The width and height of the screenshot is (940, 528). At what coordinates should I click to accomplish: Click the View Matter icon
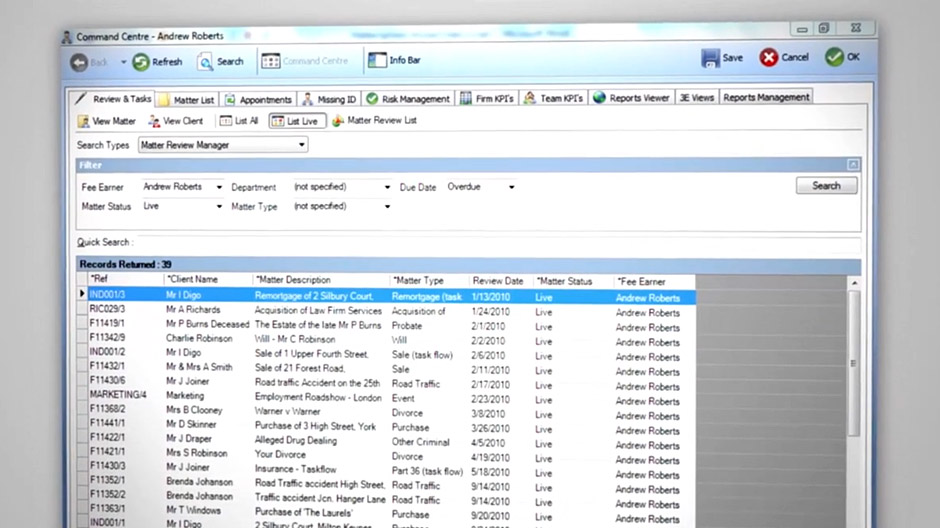tap(83, 122)
